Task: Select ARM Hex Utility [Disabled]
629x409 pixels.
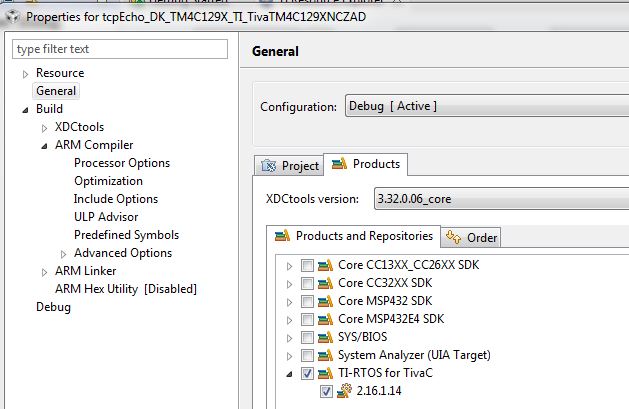Action: click(x=126, y=289)
